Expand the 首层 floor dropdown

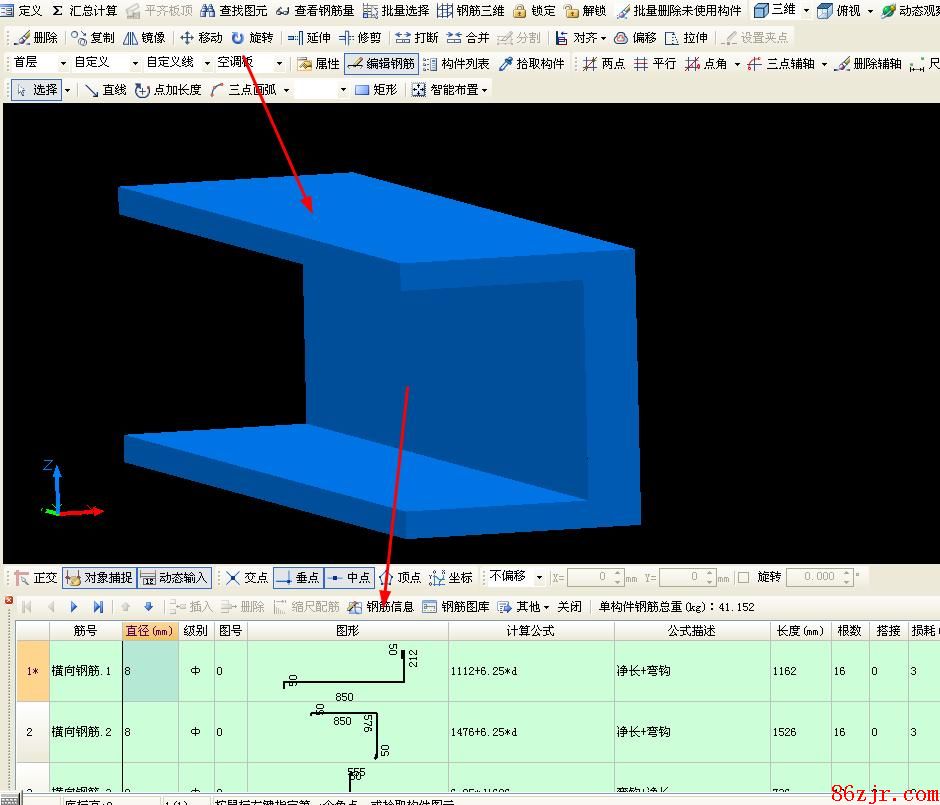coord(40,63)
